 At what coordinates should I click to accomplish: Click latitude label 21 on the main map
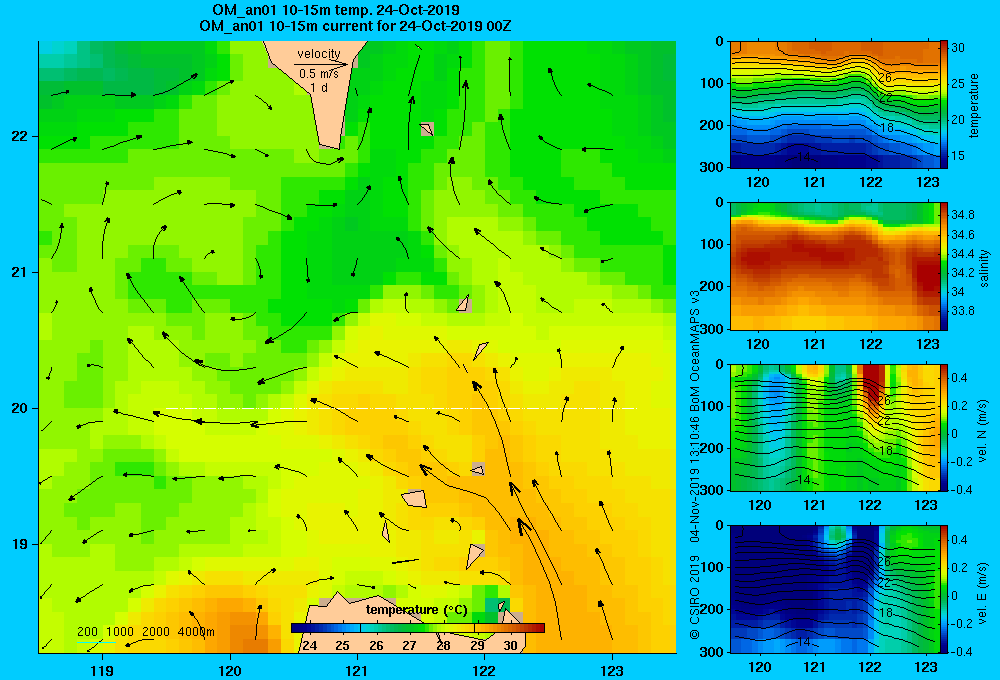pyautogui.click(x=19, y=272)
